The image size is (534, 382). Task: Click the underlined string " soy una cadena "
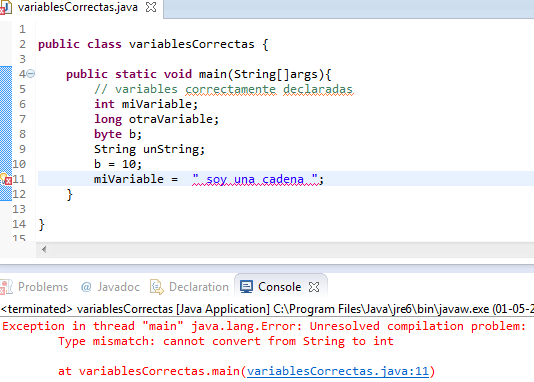click(x=255, y=179)
